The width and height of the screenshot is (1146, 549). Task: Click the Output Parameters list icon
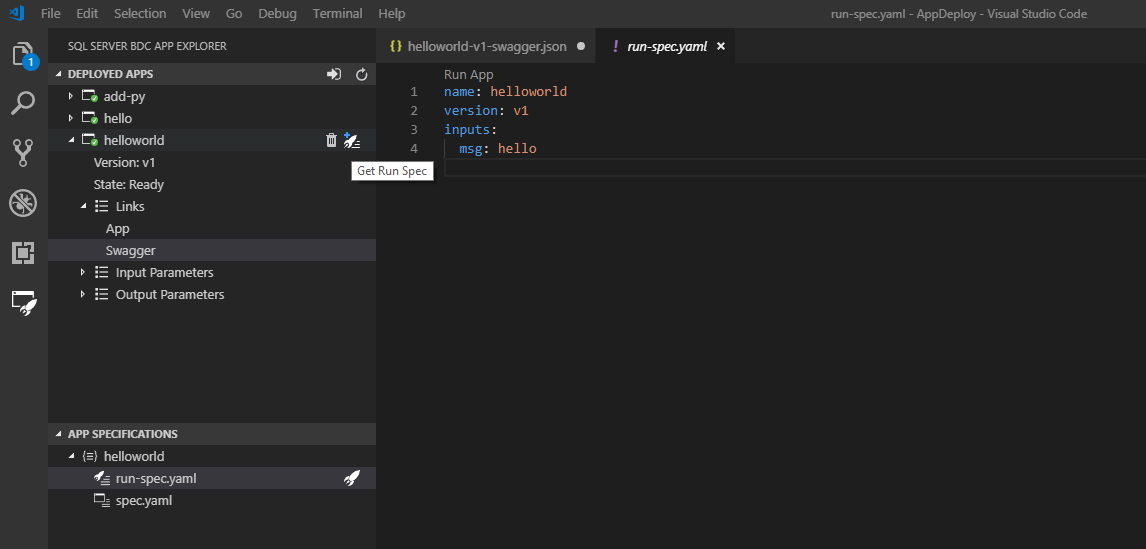[x=102, y=294]
